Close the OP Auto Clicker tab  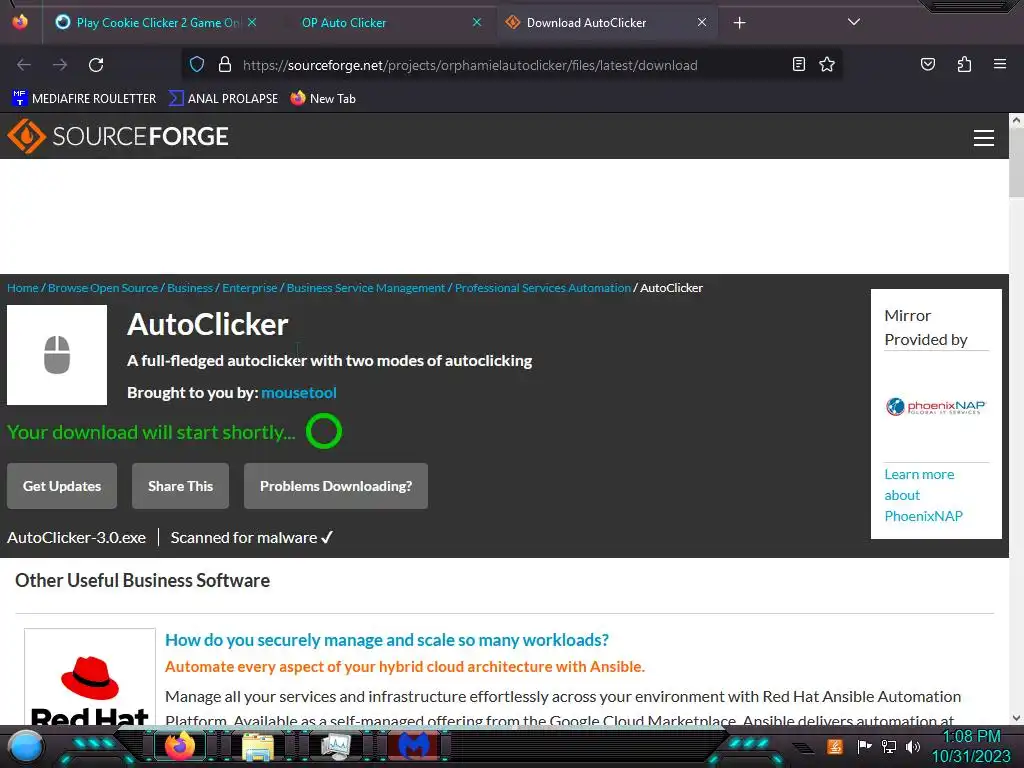coord(477,22)
